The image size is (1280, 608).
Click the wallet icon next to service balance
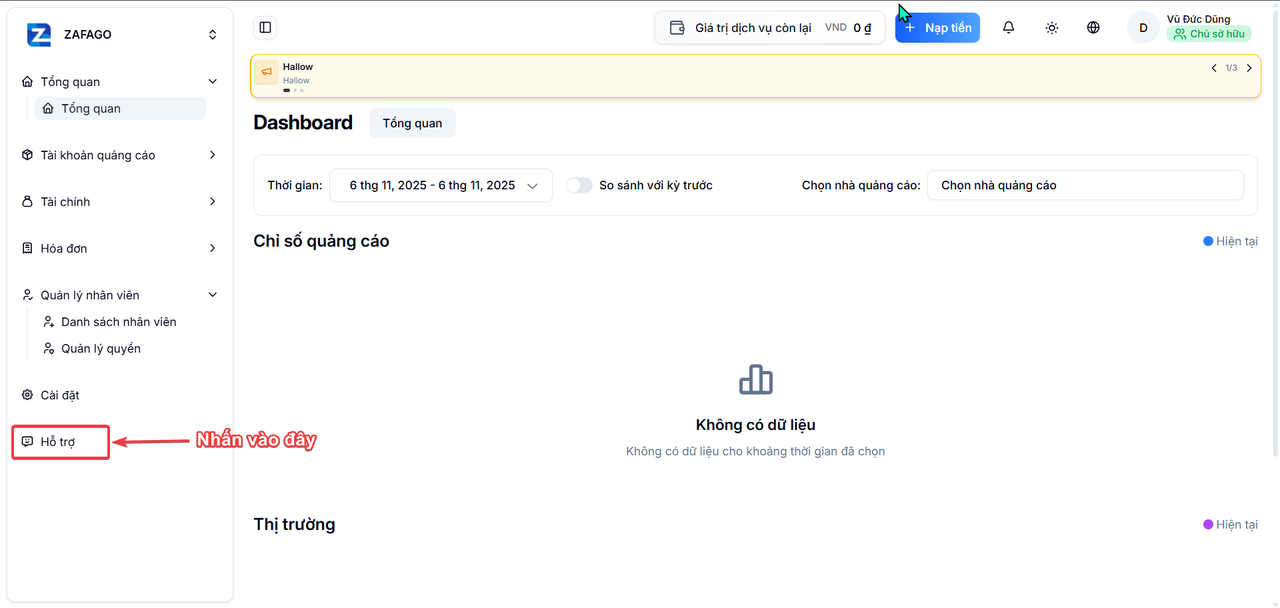tap(677, 28)
